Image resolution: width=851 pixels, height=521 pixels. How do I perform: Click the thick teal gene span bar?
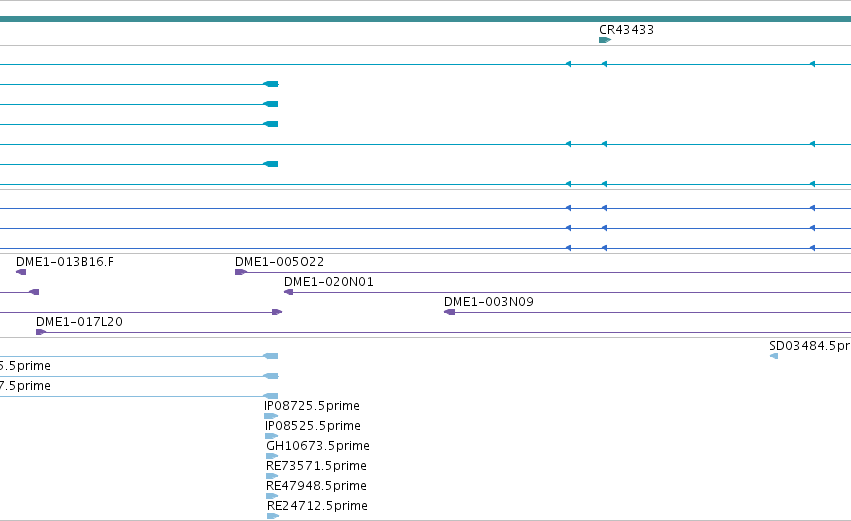pos(426,19)
